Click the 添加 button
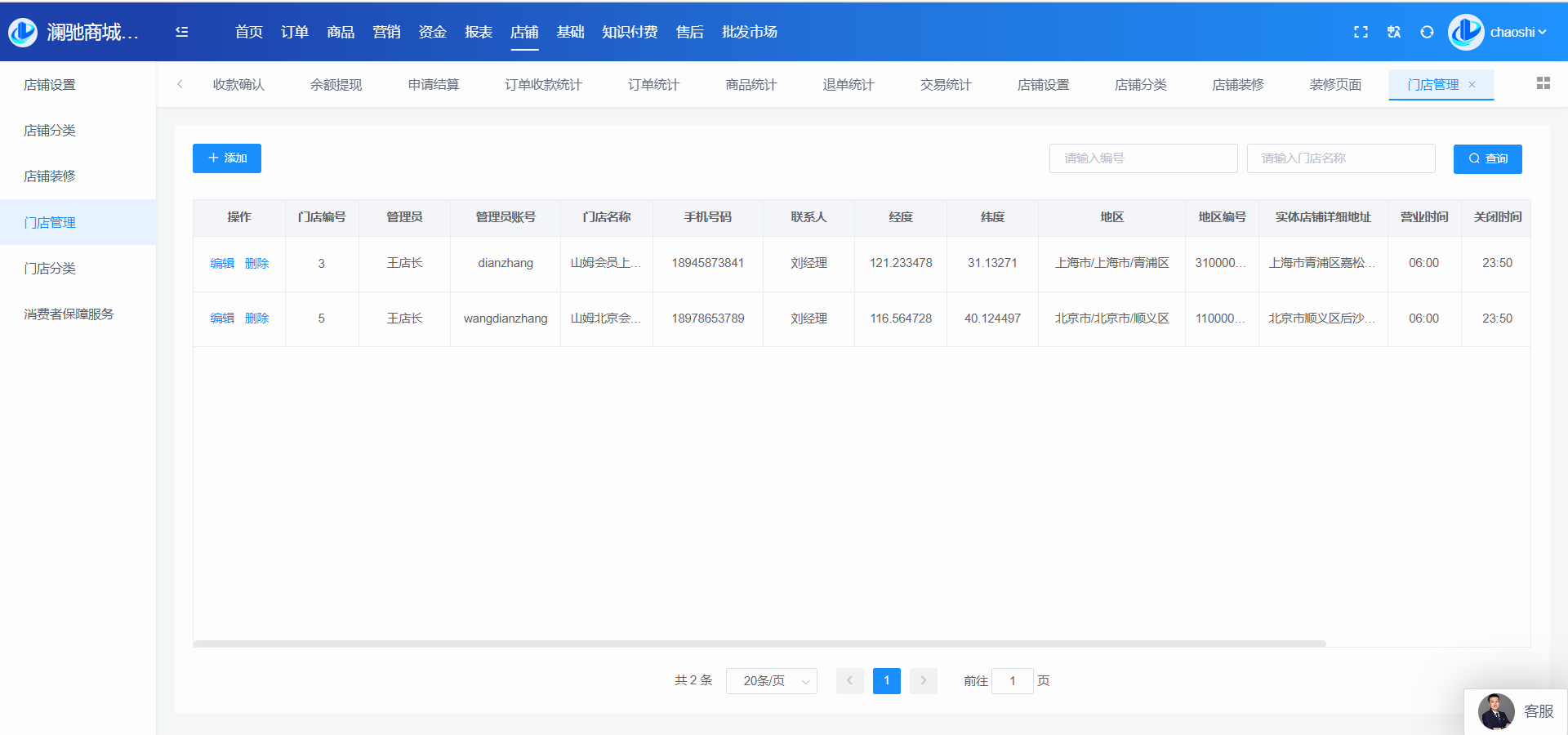The width and height of the screenshot is (1568, 735). 227,158
